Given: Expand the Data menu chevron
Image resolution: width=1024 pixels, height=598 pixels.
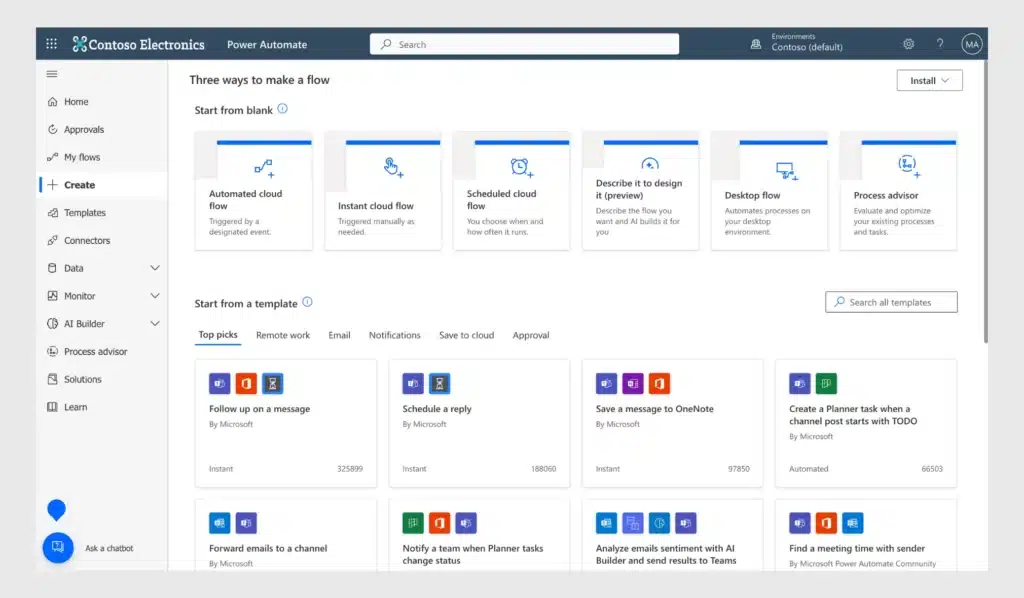Looking at the screenshot, I should tap(155, 268).
